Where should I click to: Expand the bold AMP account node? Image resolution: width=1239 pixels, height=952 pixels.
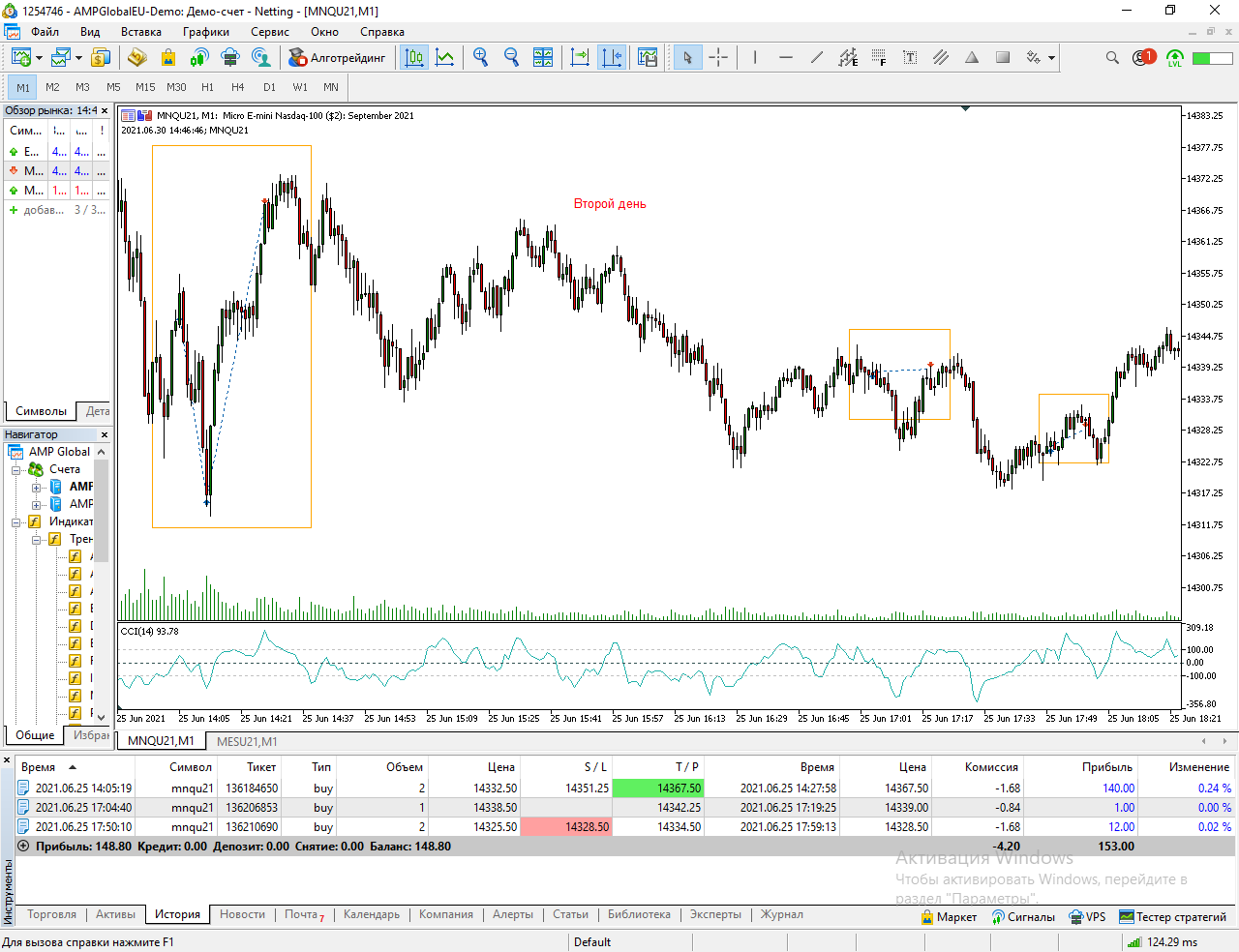(x=36, y=487)
